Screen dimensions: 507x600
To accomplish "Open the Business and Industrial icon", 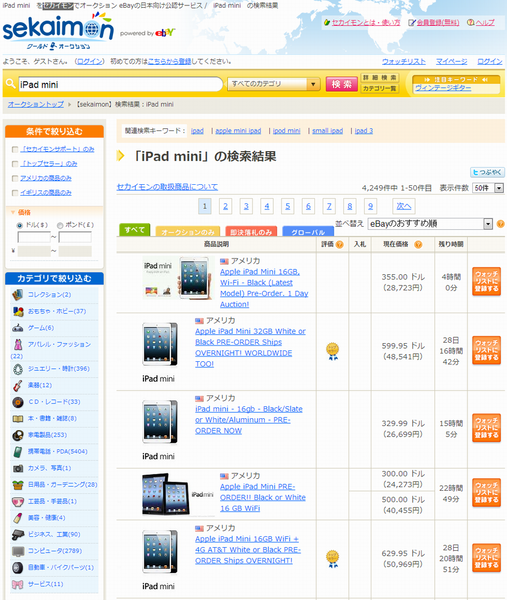I will pyautogui.click(x=18, y=535).
